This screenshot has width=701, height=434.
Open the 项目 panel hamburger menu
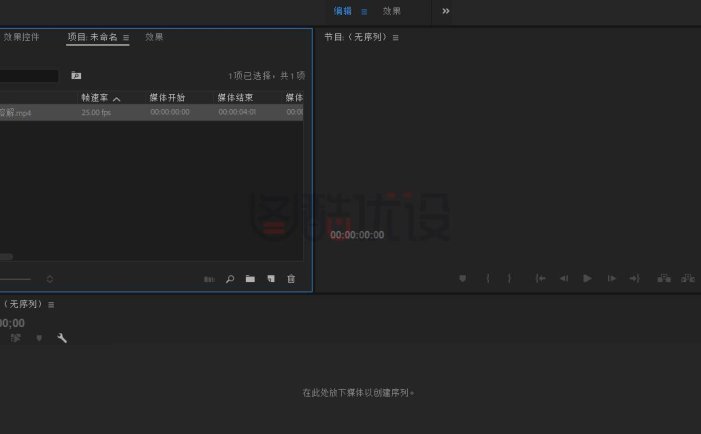126,38
